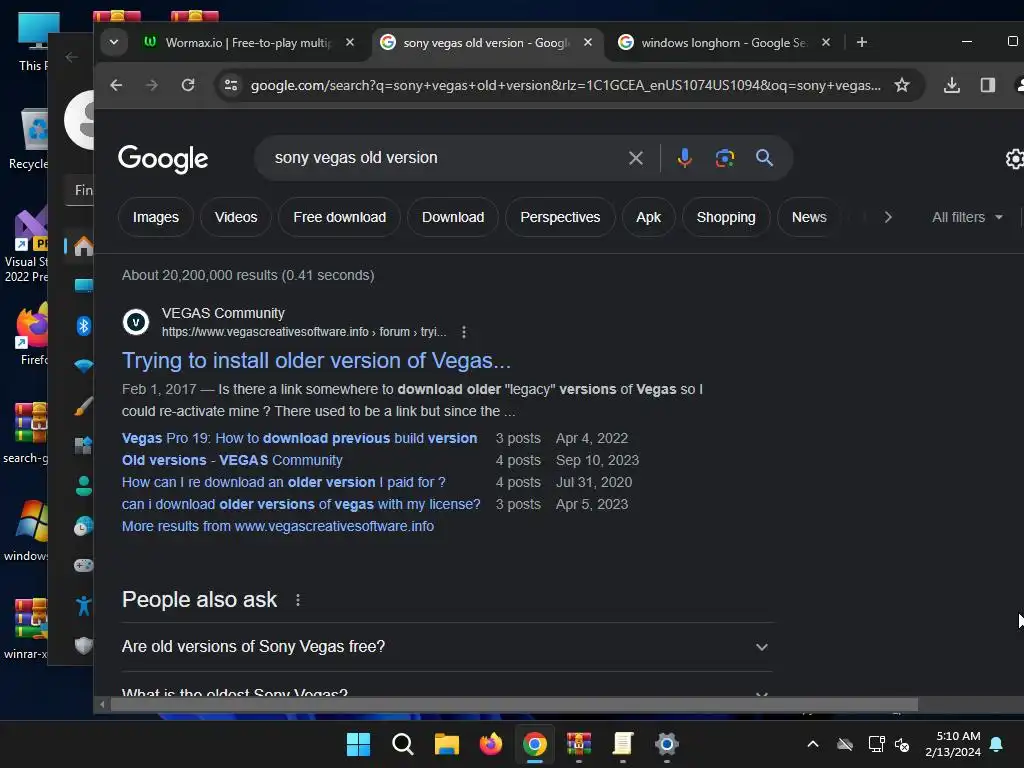The image size is (1024, 768).
Task: Show more filter chips with right chevron
Action: [x=888, y=217]
